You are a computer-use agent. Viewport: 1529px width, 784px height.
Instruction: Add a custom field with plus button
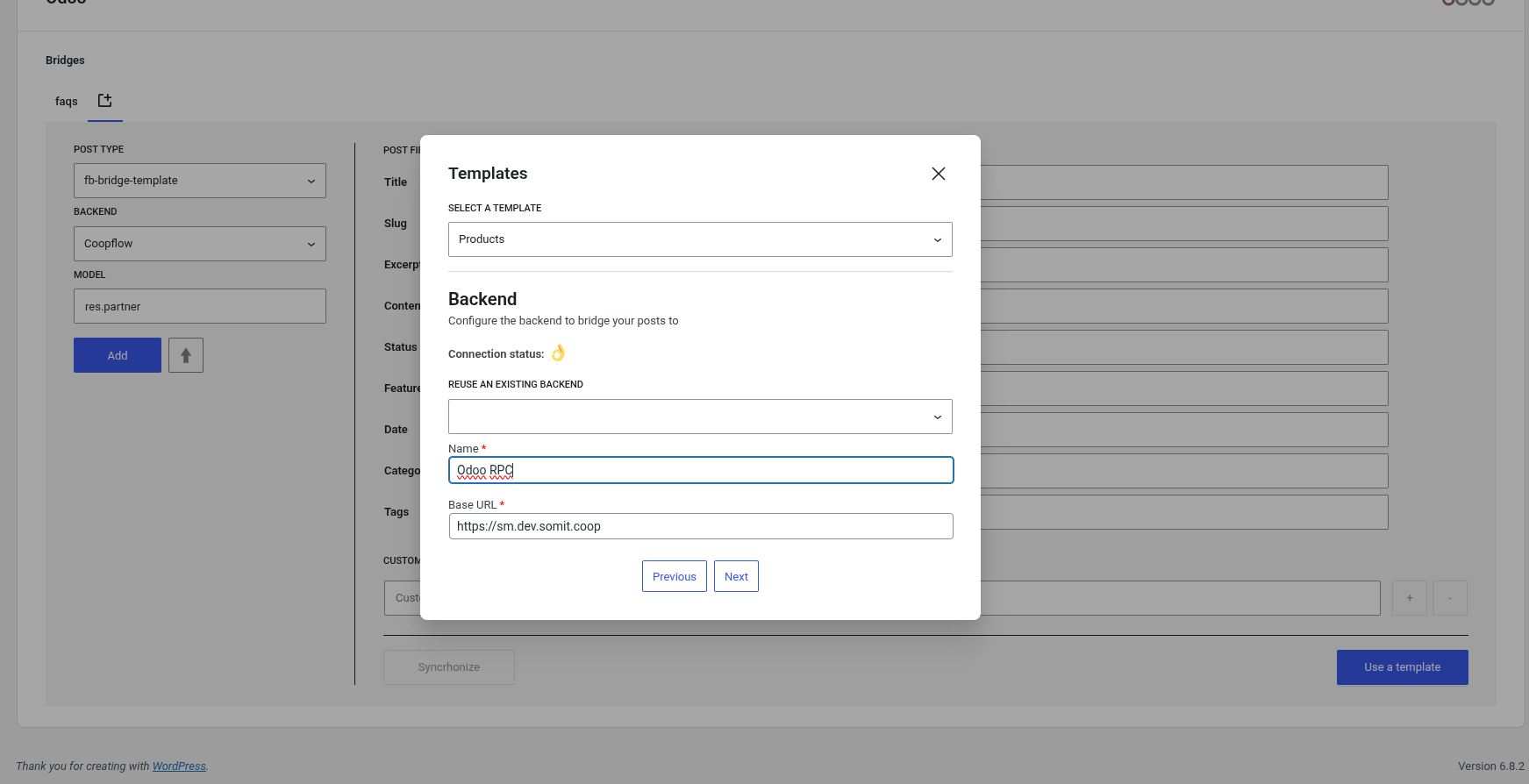1410,598
